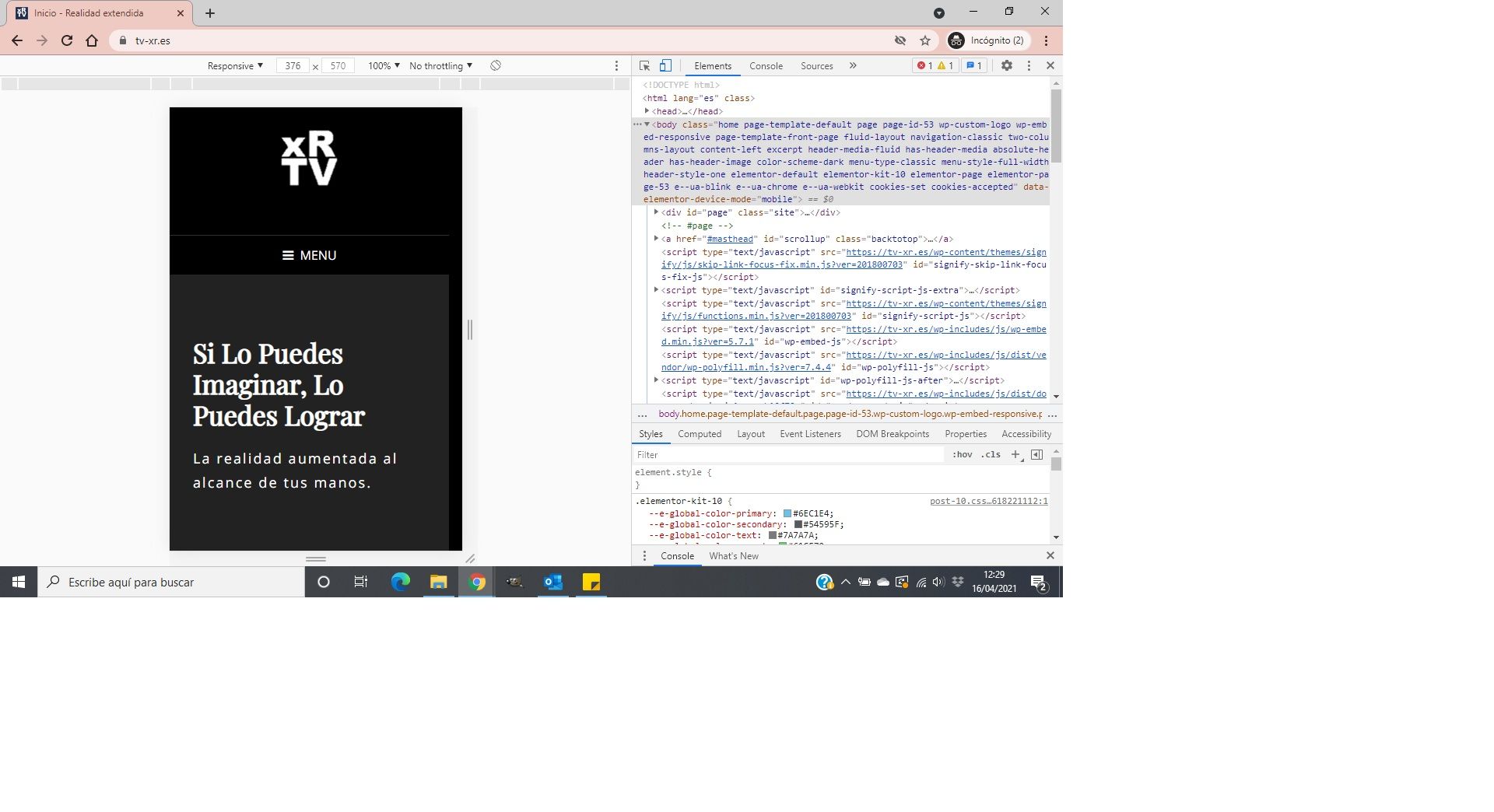Expand the signify-script-js-extra script node
The image size is (1494, 812).
(x=657, y=290)
